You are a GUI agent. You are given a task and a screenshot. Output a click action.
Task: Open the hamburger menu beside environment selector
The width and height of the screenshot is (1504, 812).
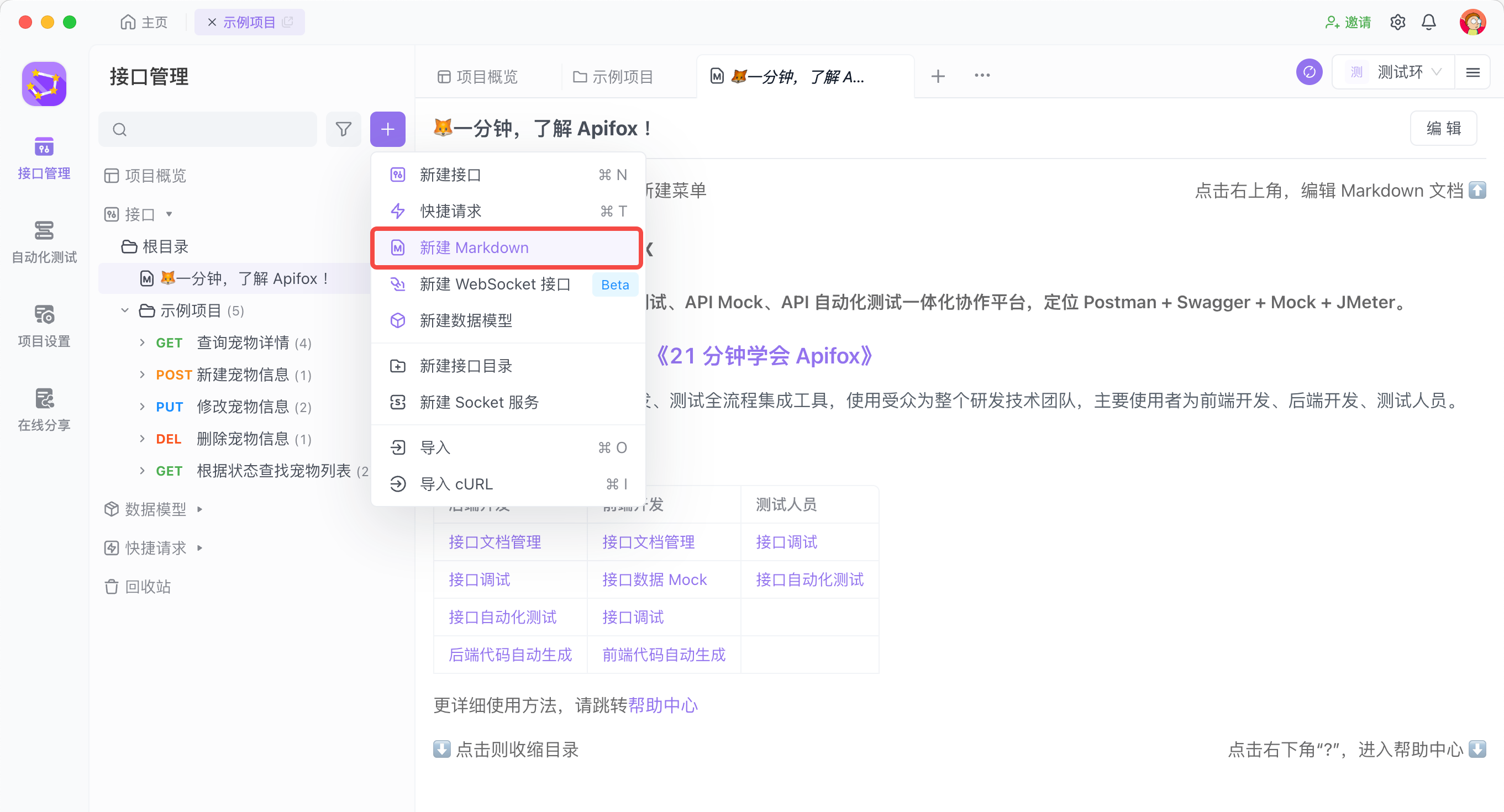[x=1473, y=72]
